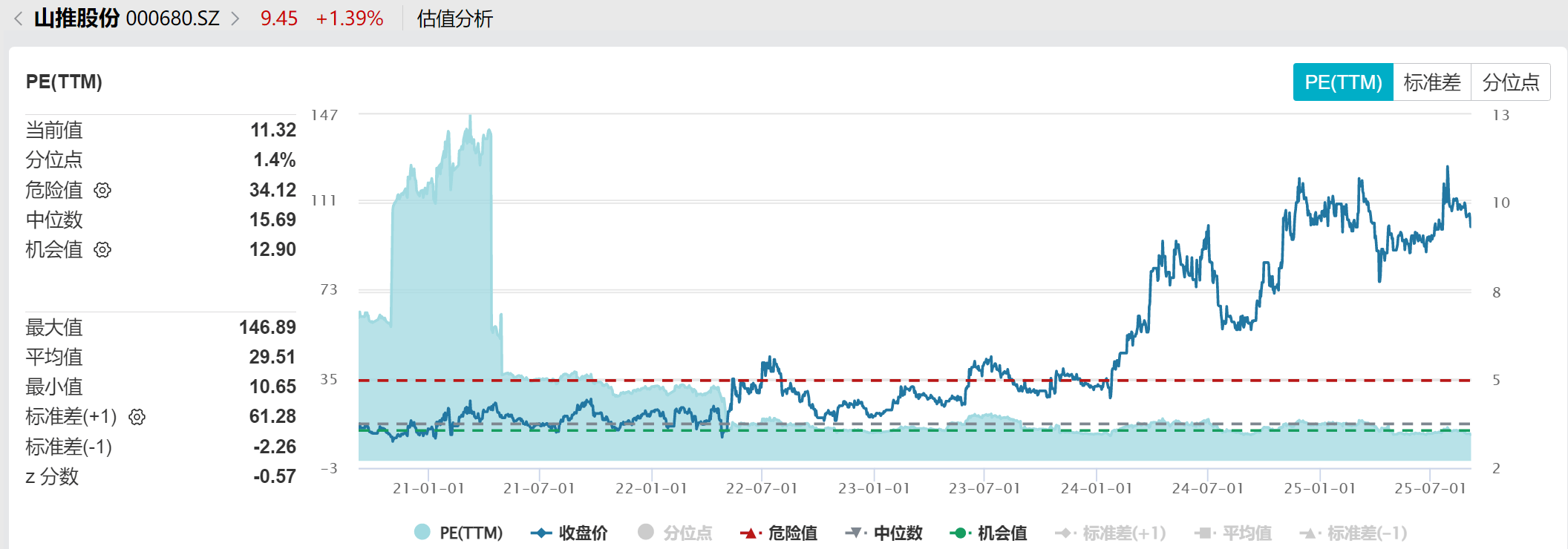Click the 24-01-01 axis date marker
Viewport: 1568px width, 549px height.
(1096, 488)
